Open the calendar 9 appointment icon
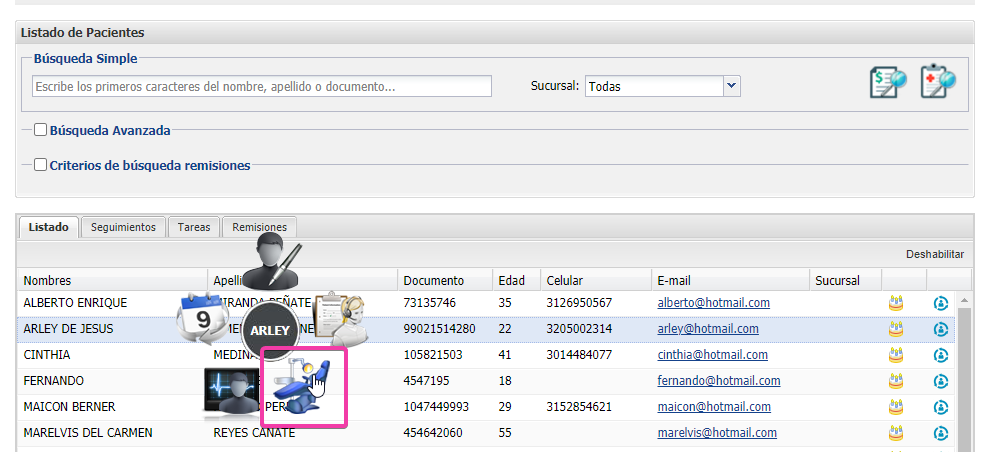 click(x=202, y=319)
